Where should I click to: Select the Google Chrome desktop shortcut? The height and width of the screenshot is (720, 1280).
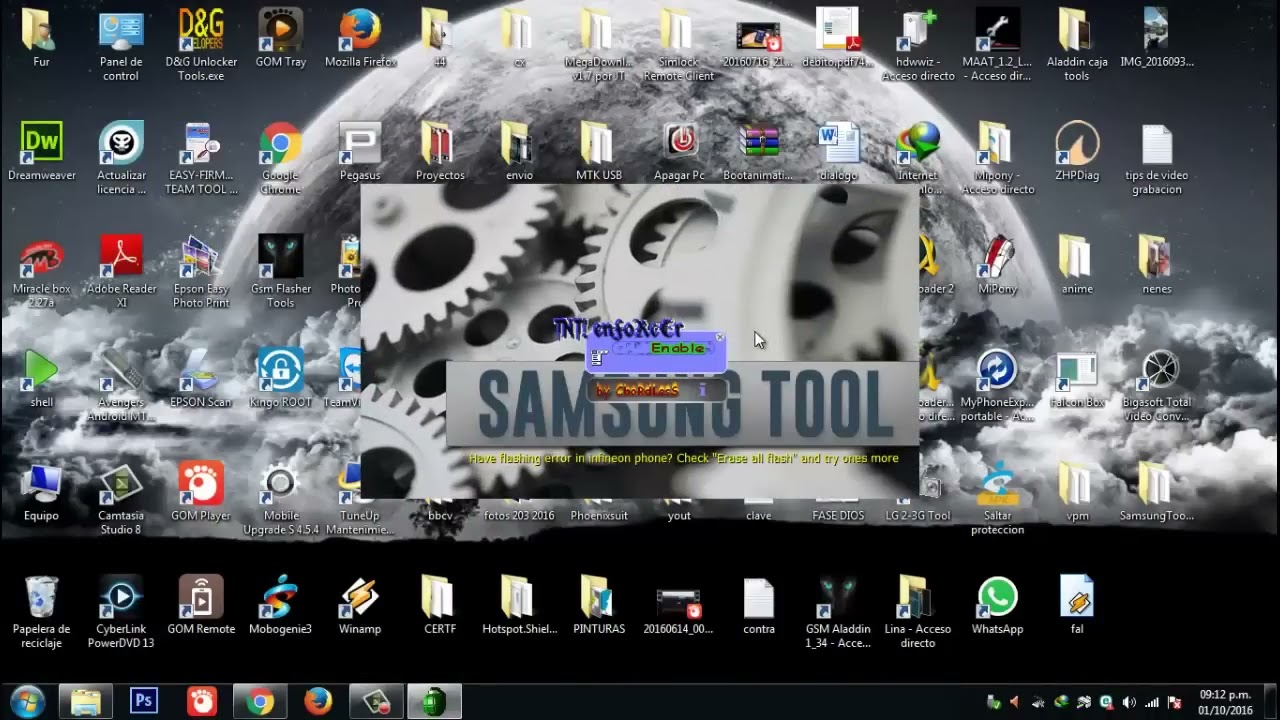tap(281, 160)
